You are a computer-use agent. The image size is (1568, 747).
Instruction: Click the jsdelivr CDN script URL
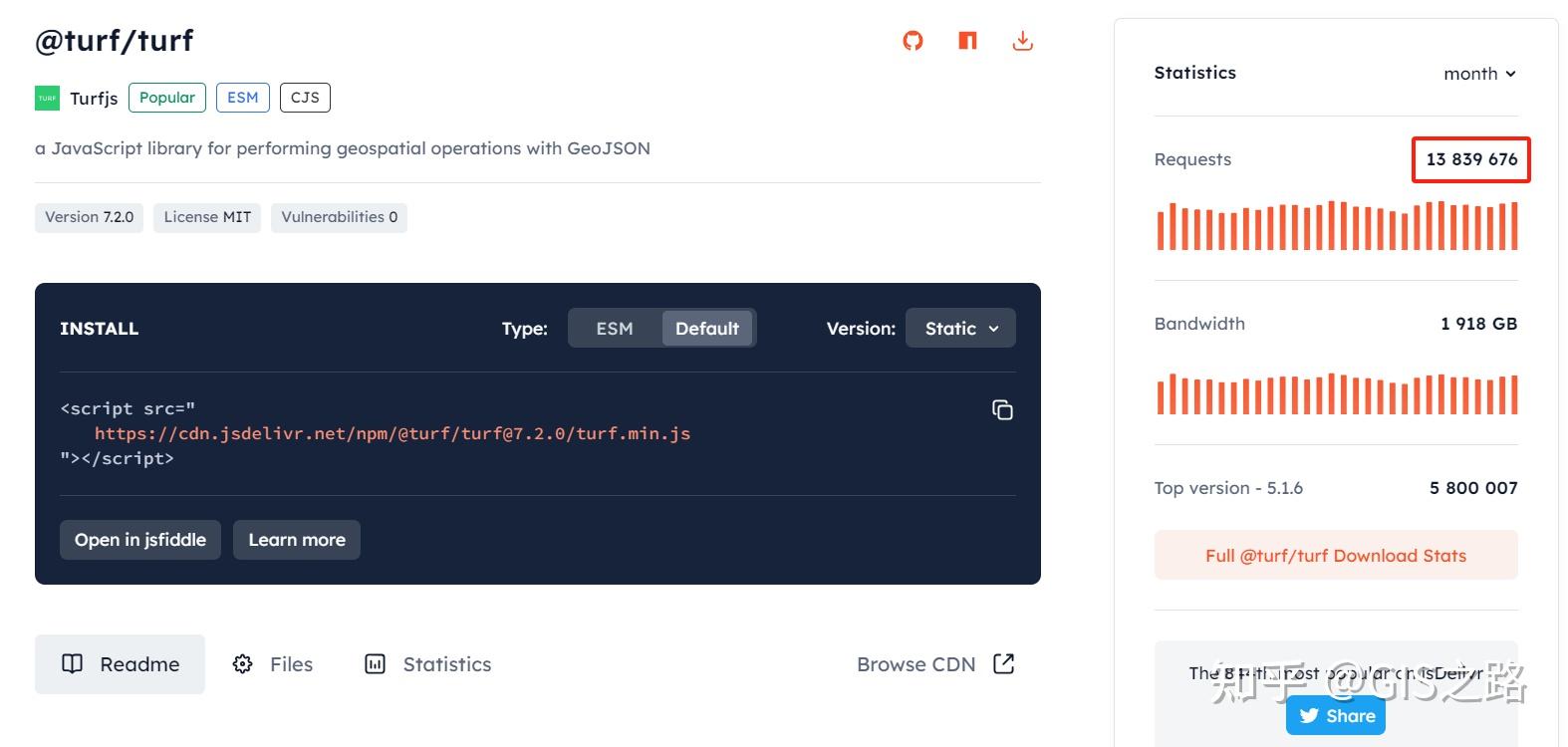pos(392,433)
